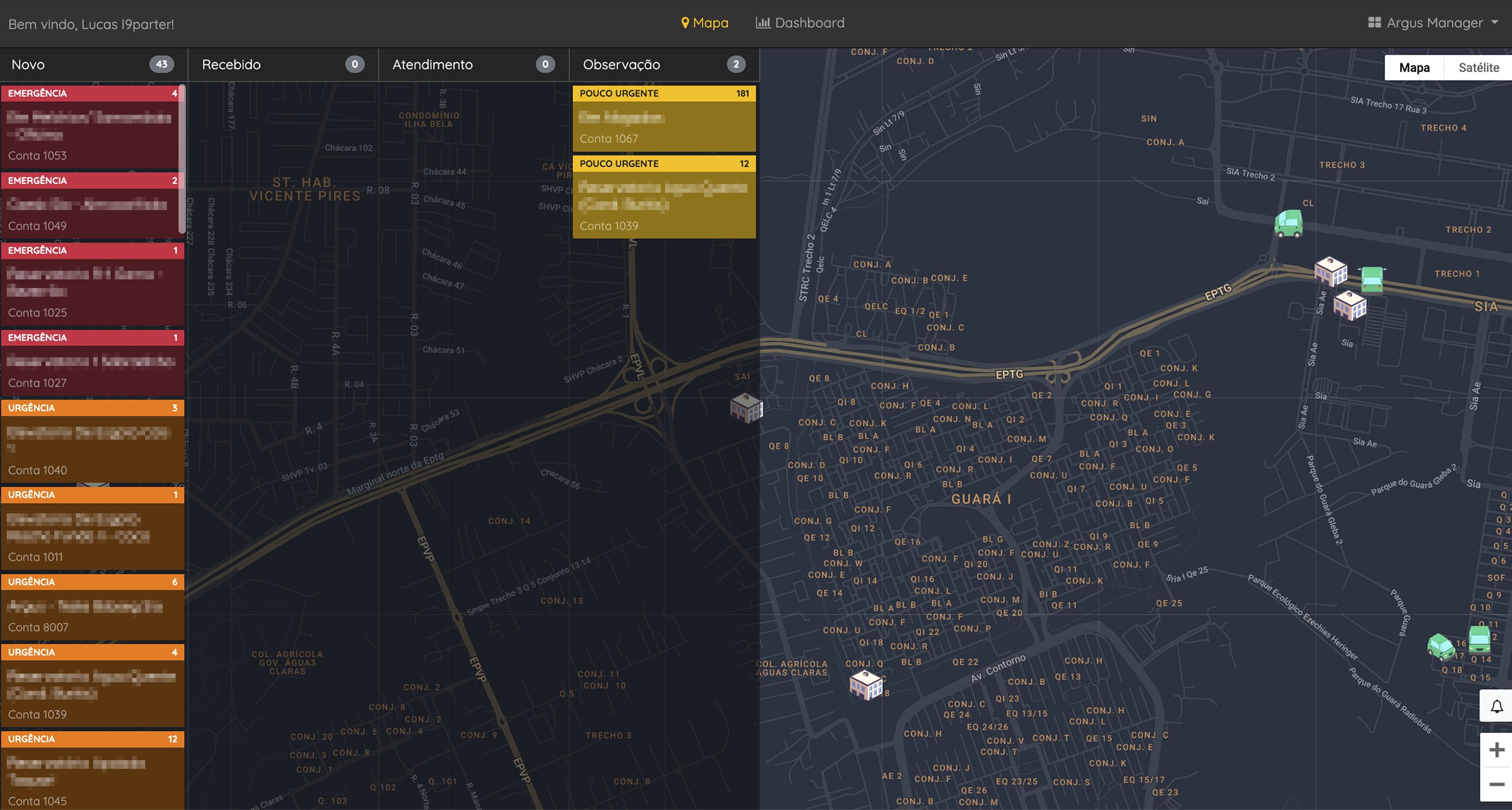The image size is (1512, 810).
Task: Click the Novo column header
Action: (28, 65)
